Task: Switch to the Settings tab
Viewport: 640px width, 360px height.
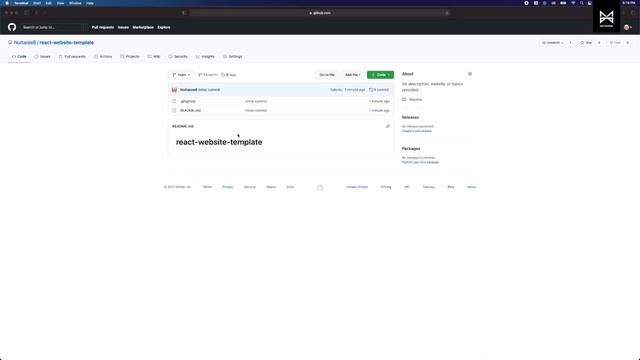Action: pos(233,57)
